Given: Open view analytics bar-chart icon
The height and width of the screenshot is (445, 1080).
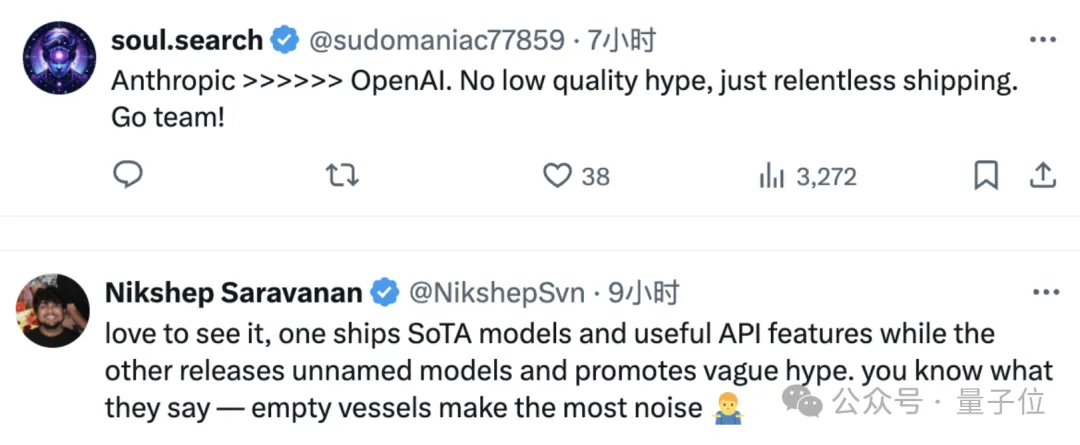Looking at the screenshot, I should click(x=771, y=176).
